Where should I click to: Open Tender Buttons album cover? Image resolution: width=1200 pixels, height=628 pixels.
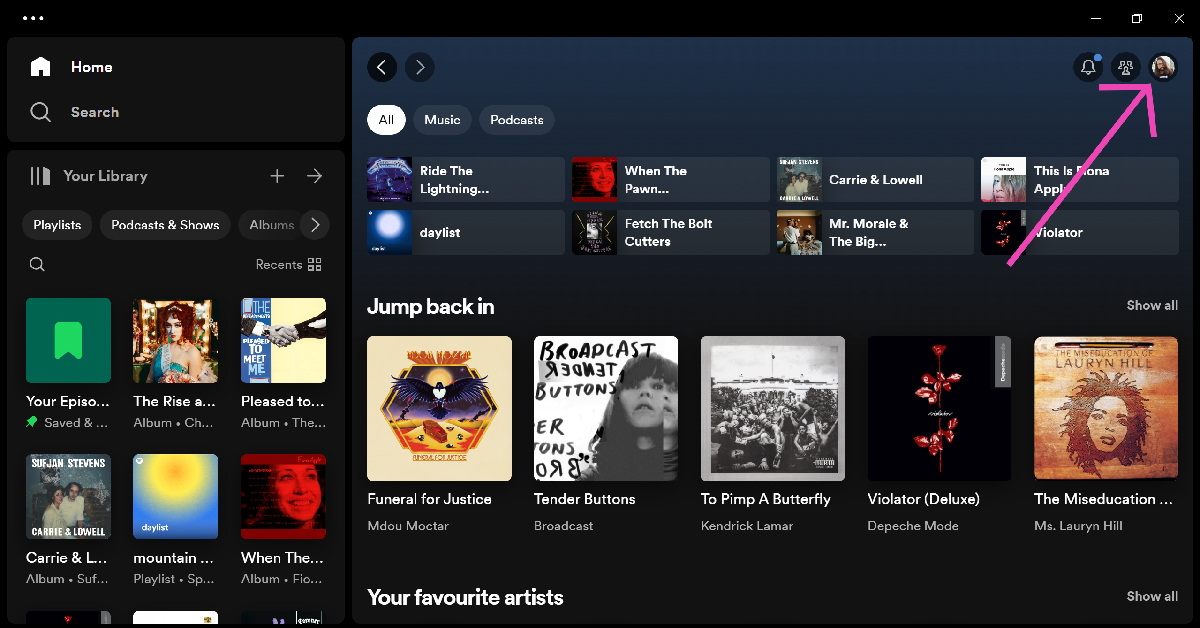[606, 408]
